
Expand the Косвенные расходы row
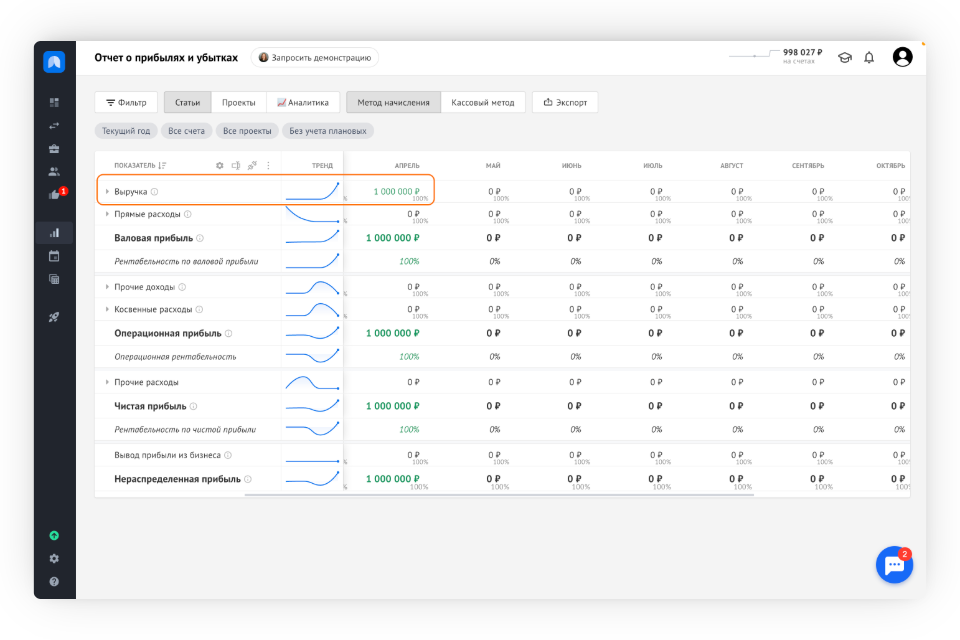(107, 310)
